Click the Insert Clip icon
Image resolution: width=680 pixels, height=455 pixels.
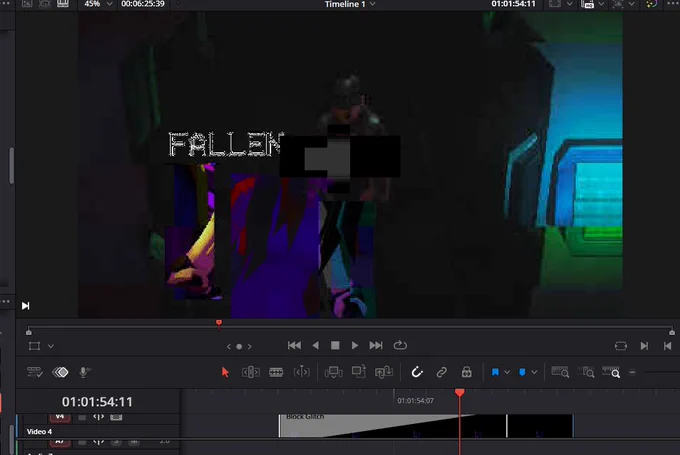[x=333, y=372]
